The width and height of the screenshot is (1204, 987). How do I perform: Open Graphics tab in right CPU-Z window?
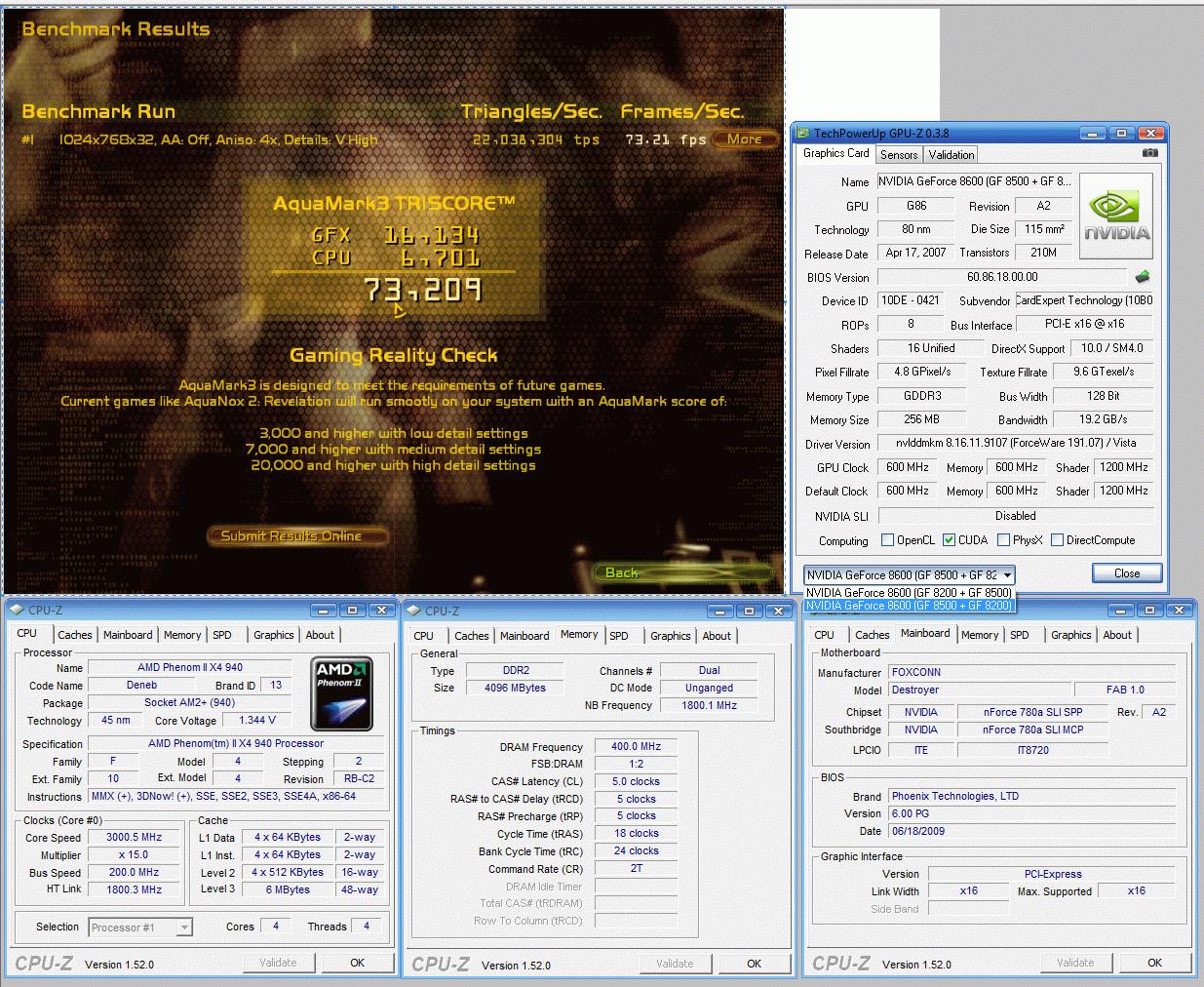pos(1071,635)
